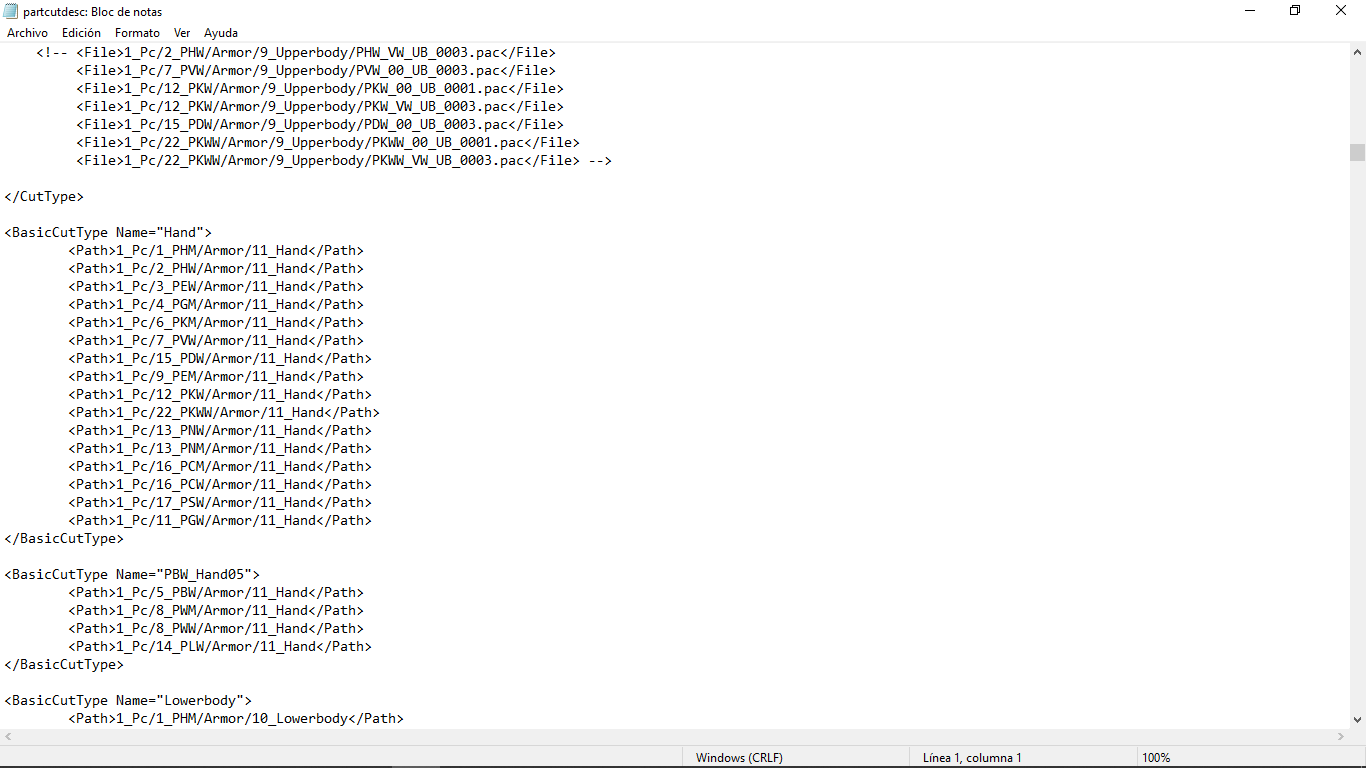Open the Formato menu

coord(137,33)
